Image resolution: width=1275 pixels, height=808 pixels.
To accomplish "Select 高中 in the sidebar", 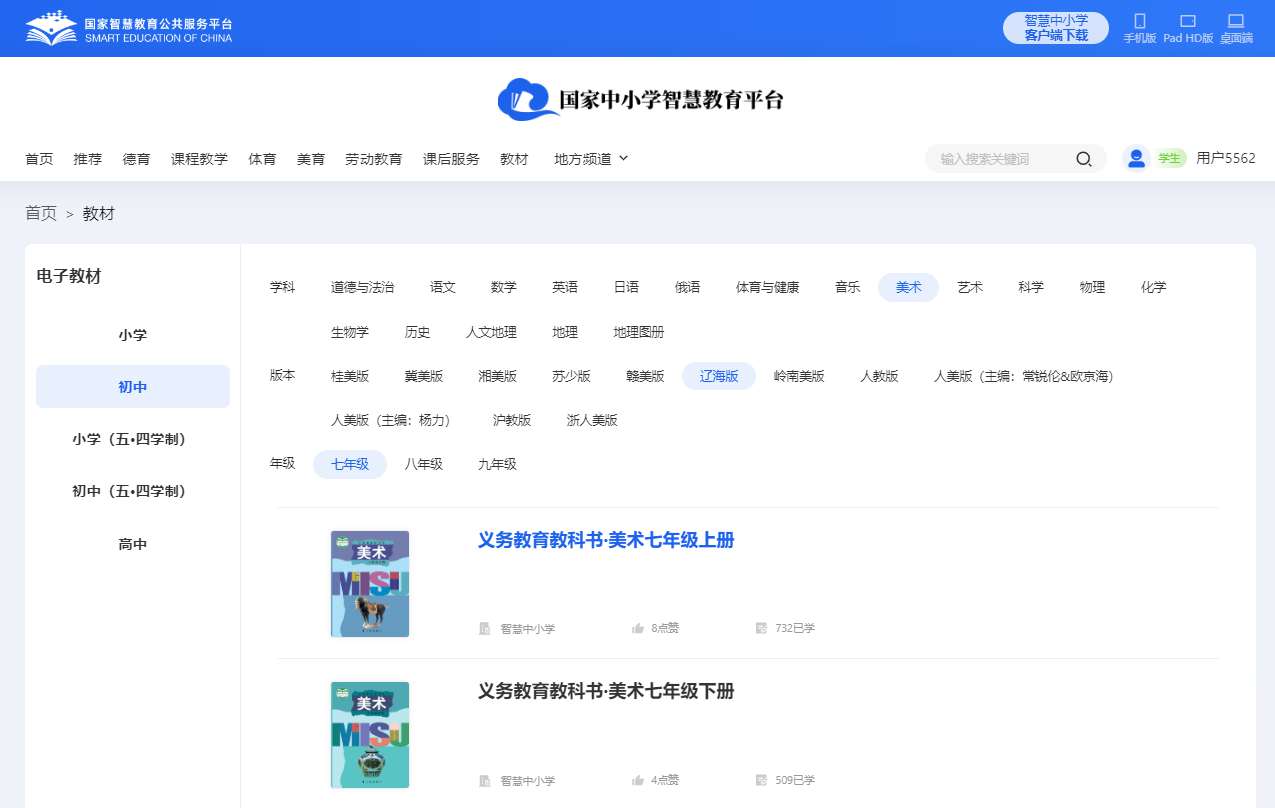I will coord(133,544).
